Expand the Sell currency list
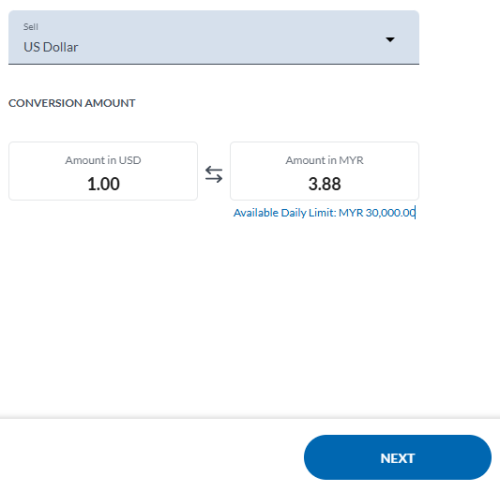 [390, 40]
